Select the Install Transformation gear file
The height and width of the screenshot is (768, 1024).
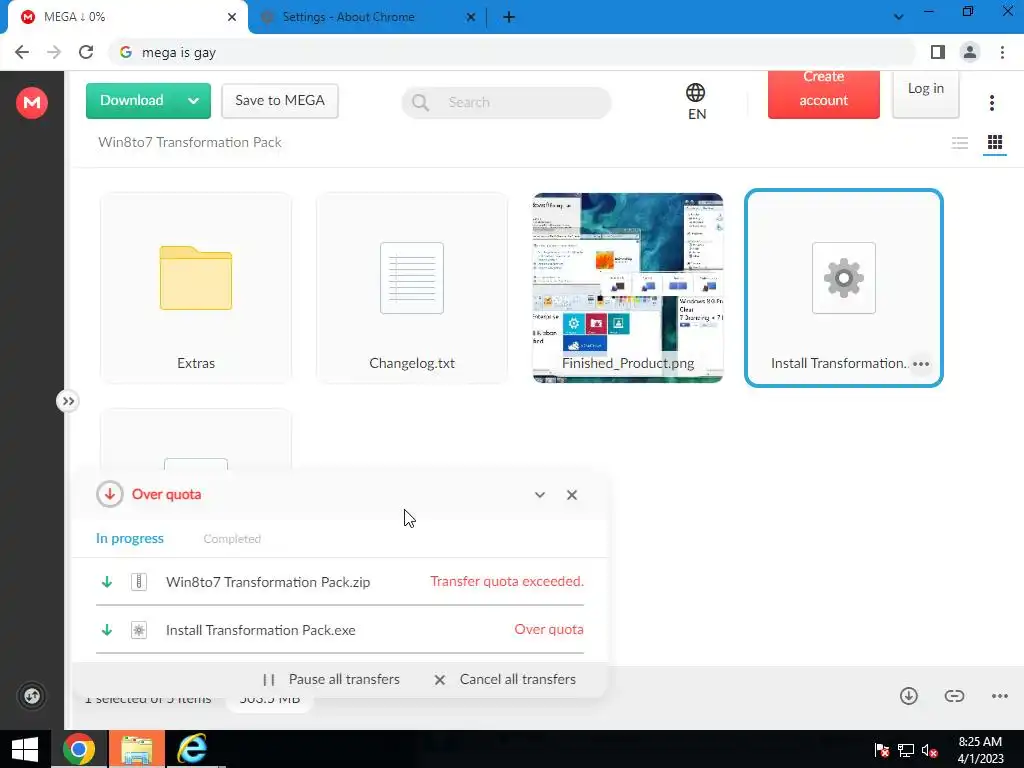[x=844, y=287]
